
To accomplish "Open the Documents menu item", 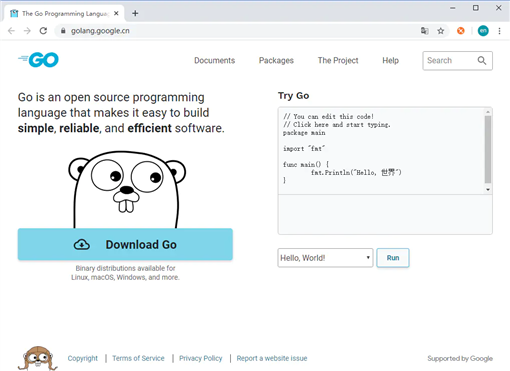I will coord(215,60).
